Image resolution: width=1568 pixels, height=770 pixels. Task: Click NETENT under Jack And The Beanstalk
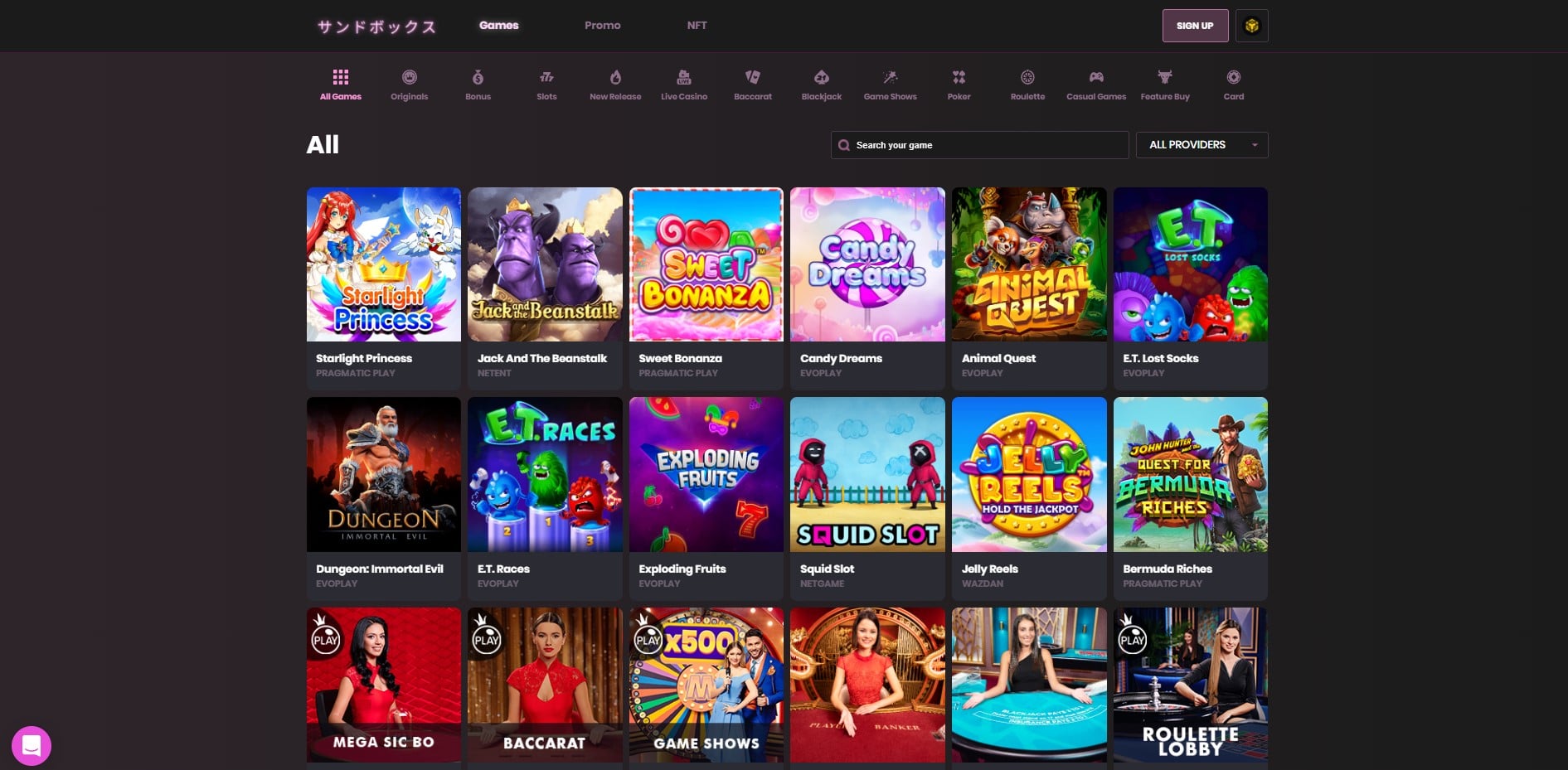pos(494,373)
